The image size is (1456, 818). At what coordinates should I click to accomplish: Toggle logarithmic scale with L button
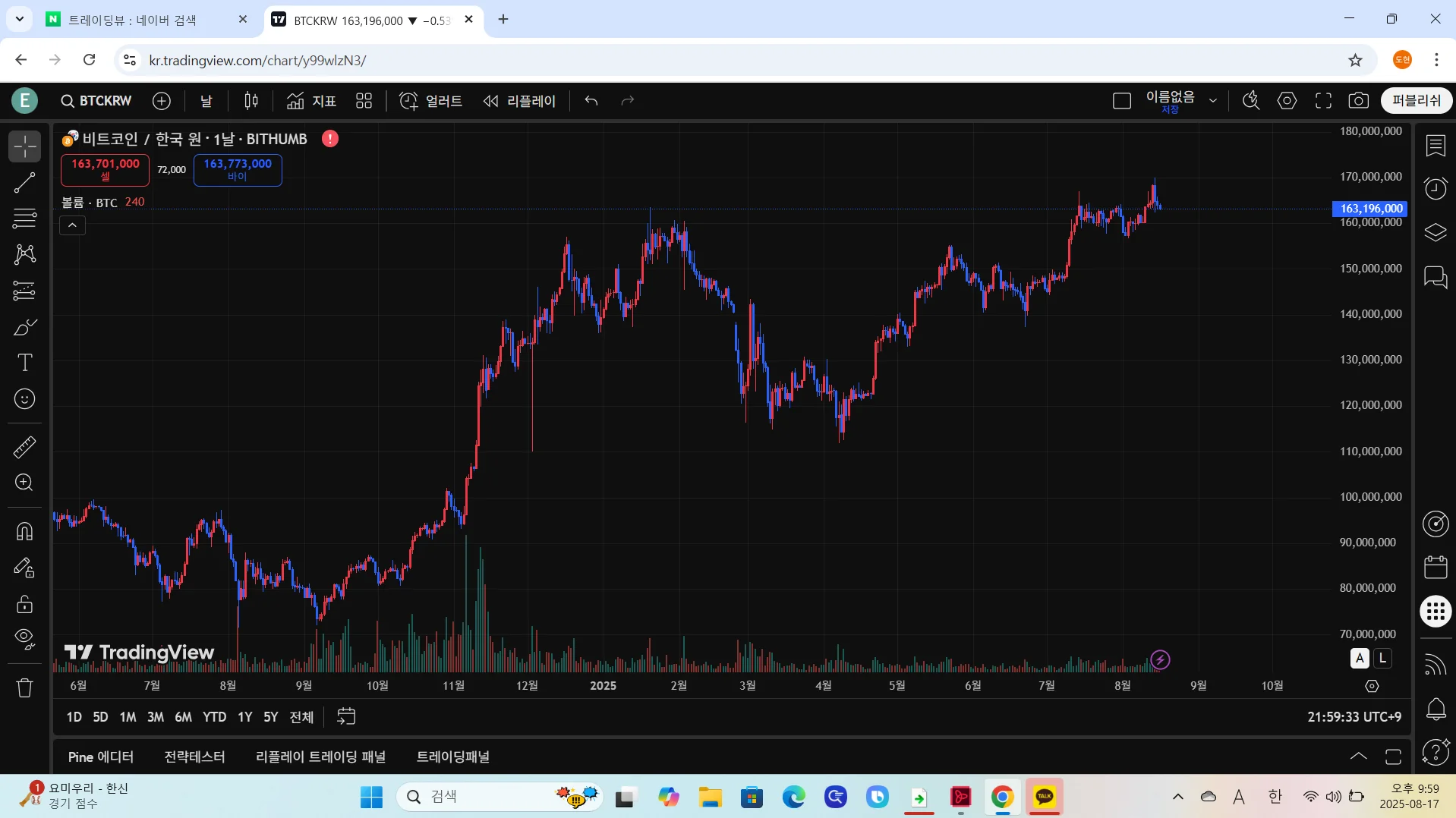(x=1383, y=659)
